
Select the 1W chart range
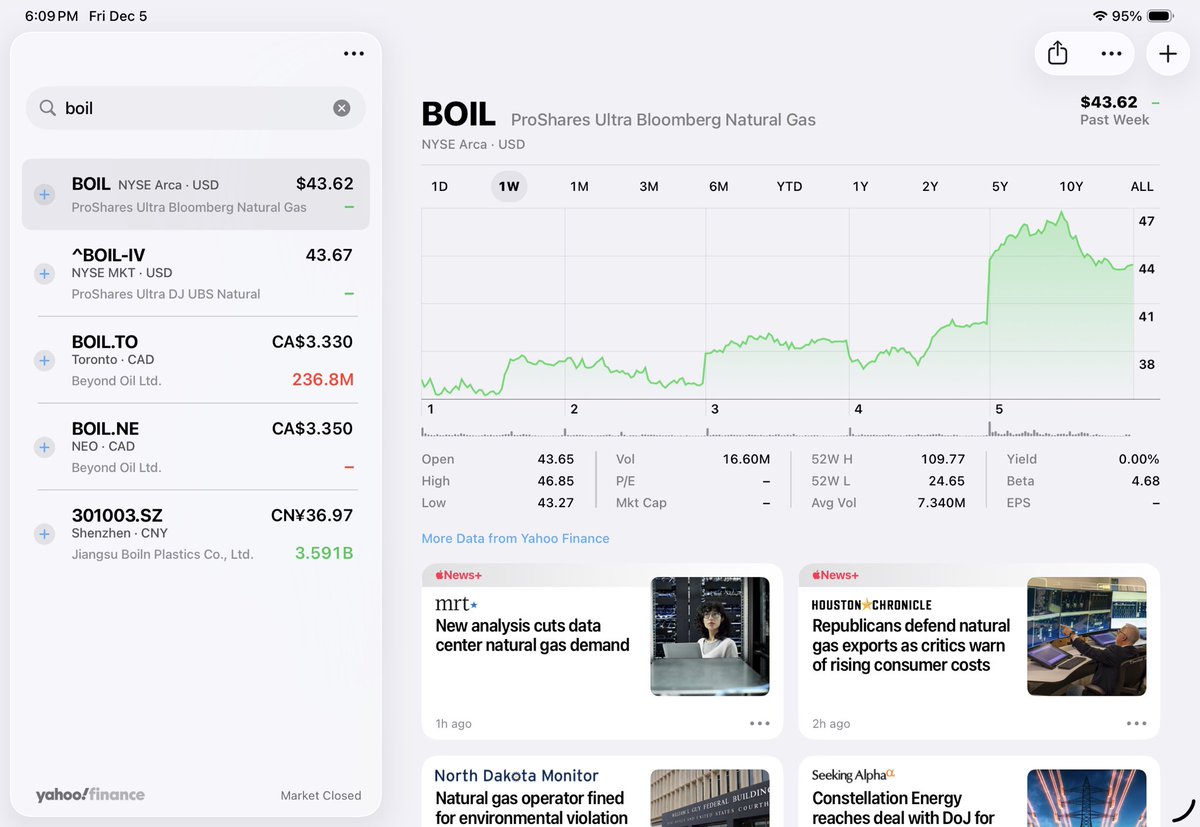[x=509, y=186]
